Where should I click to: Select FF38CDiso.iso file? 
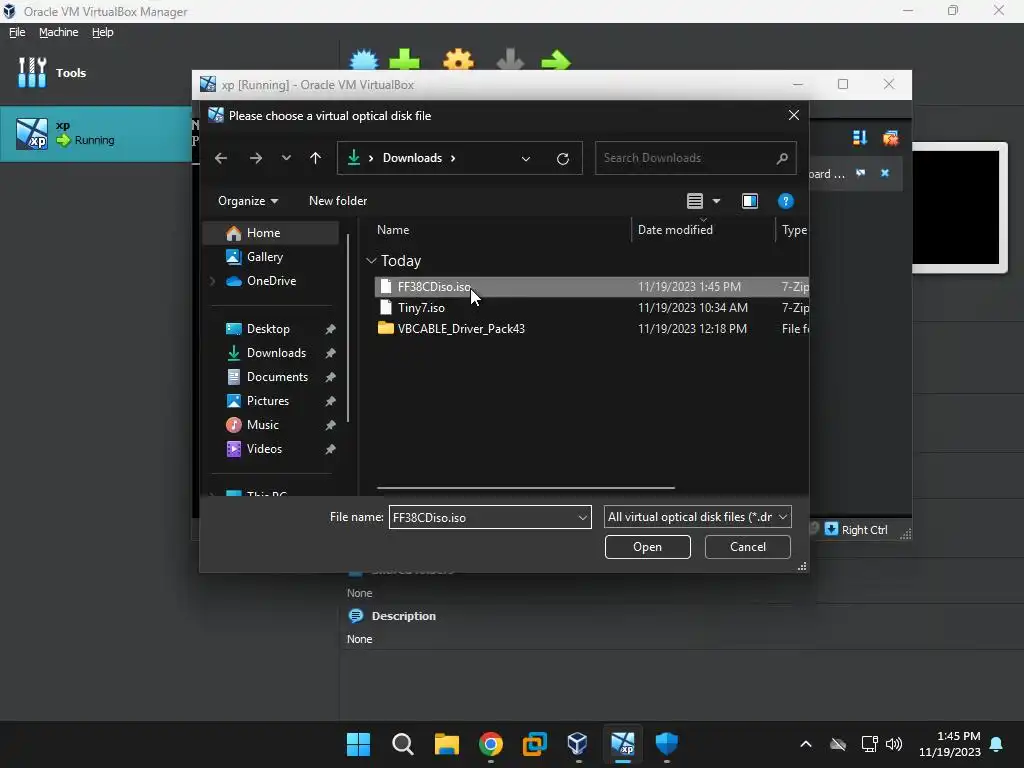click(591, 287)
